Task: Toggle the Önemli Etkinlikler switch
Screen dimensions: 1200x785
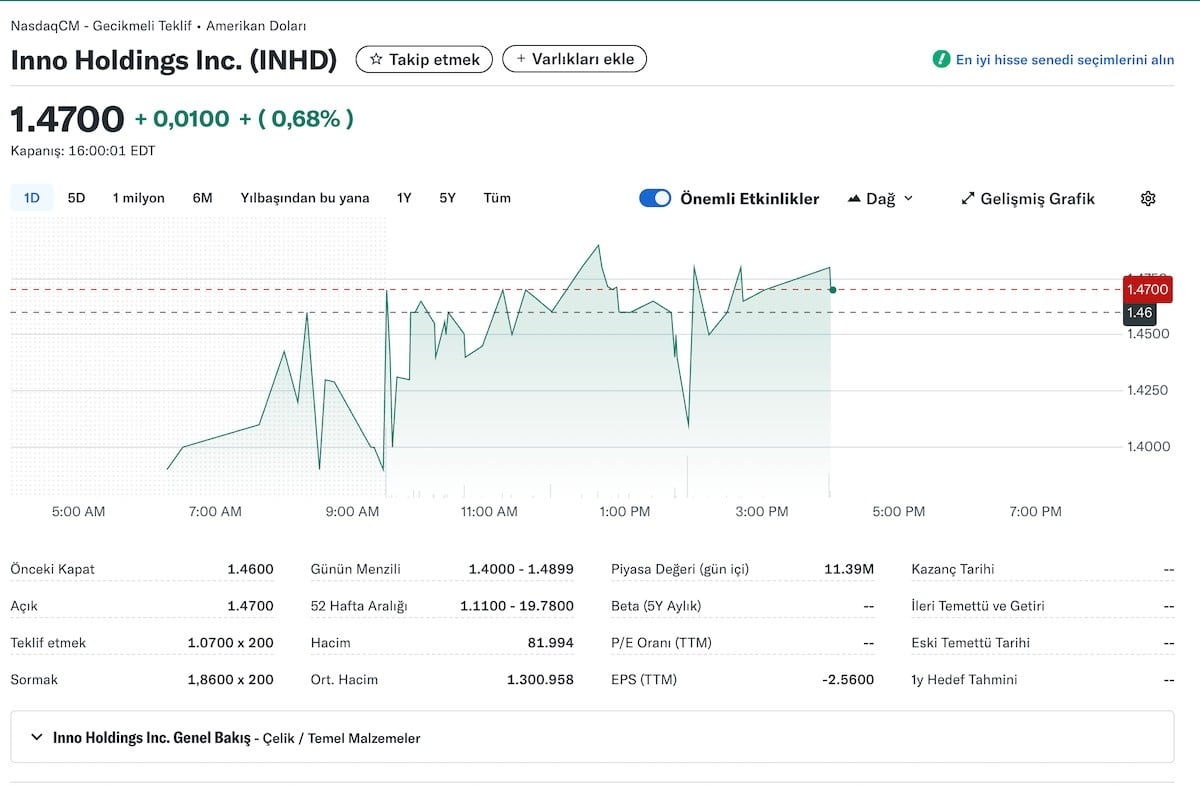Action: (x=655, y=198)
